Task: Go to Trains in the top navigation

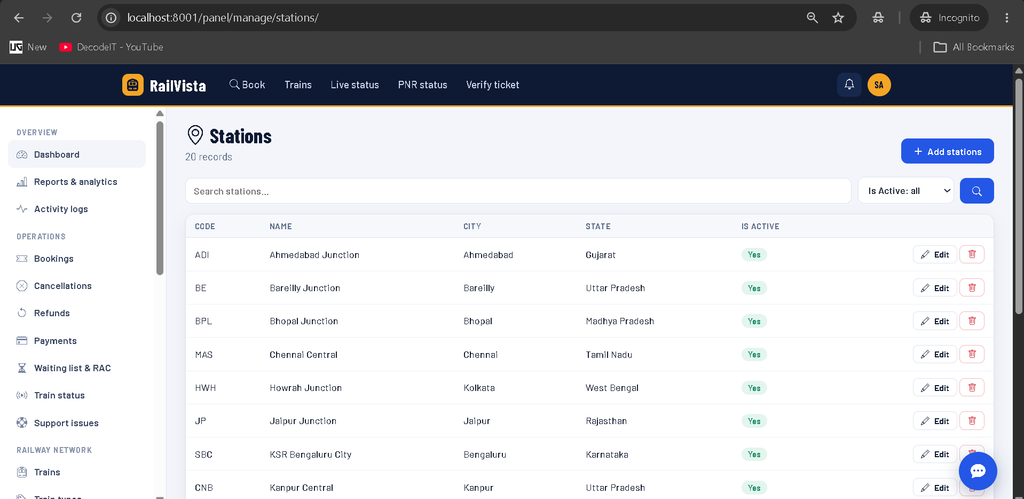Action: tap(298, 85)
